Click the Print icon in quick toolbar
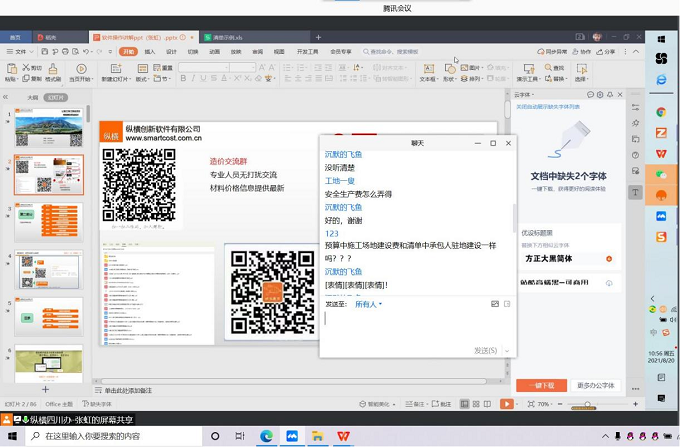The width and height of the screenshot is (680, 447). [65, 52]
